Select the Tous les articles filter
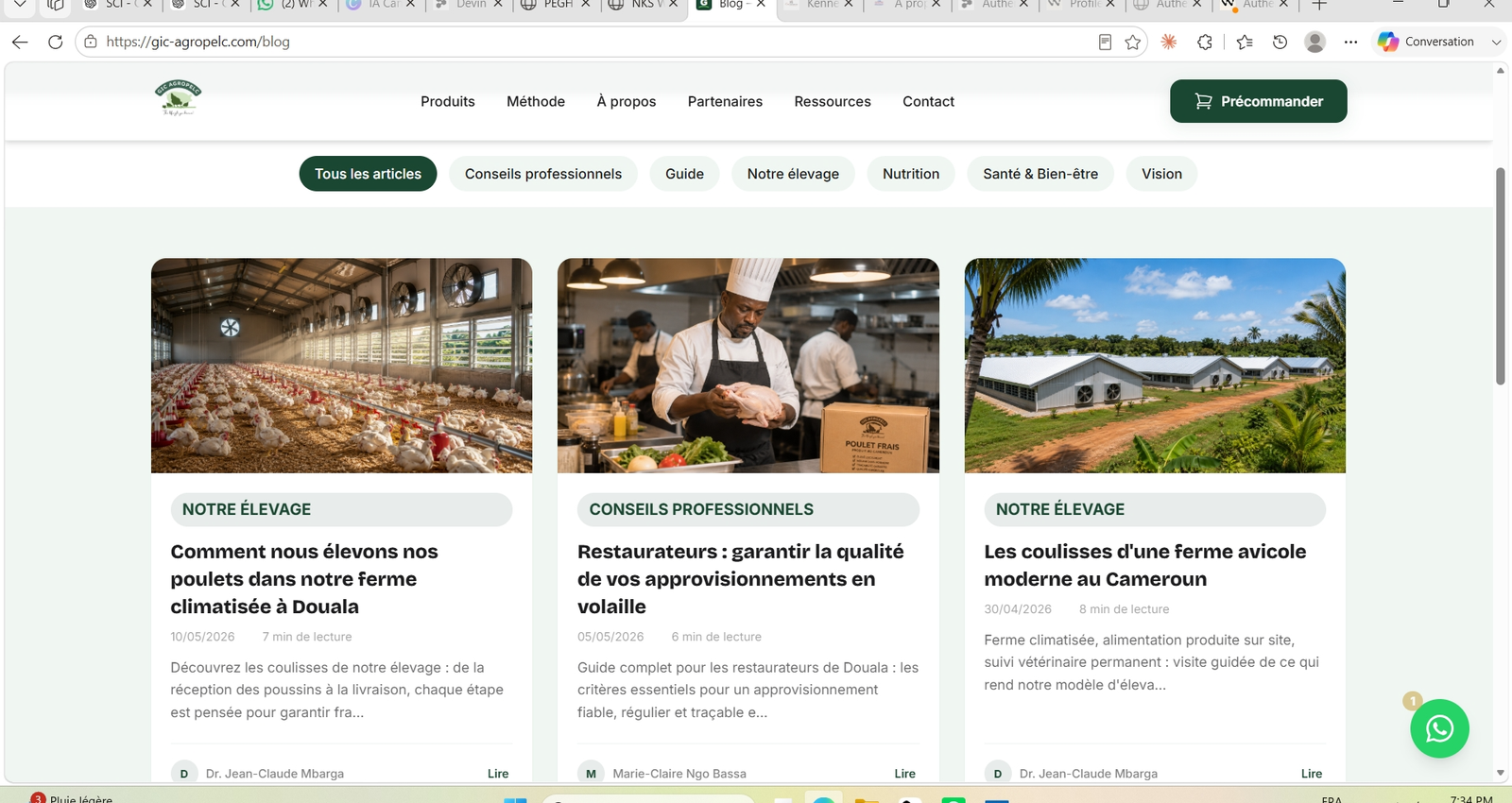This screenshot has height=803, width=1512. 368,174
